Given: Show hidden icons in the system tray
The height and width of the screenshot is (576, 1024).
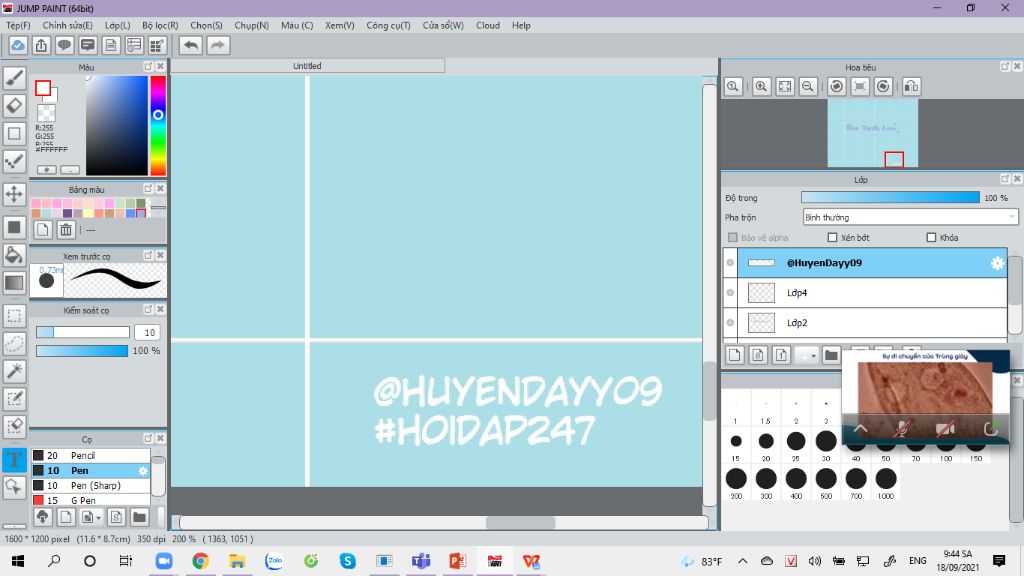Looking at the screenshot, I should [x=743, y=561].
